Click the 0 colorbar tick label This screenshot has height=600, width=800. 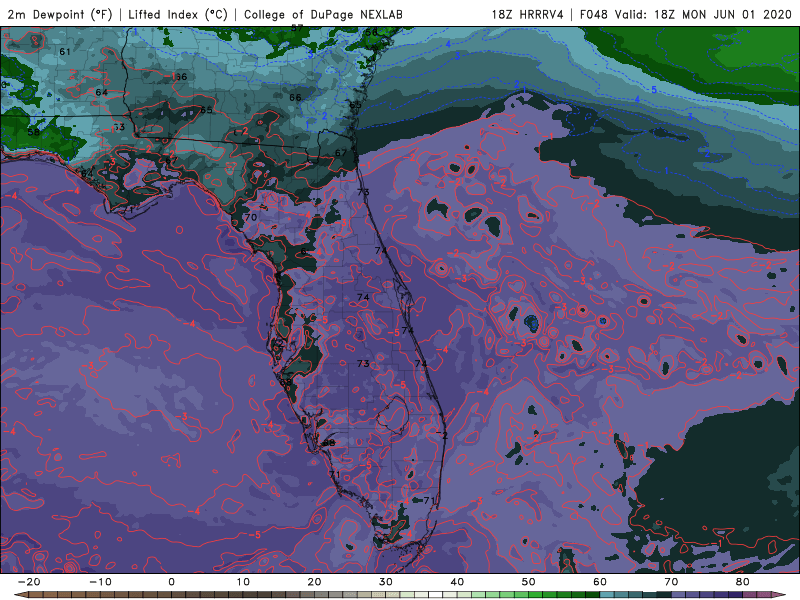(x=171, y=582)
